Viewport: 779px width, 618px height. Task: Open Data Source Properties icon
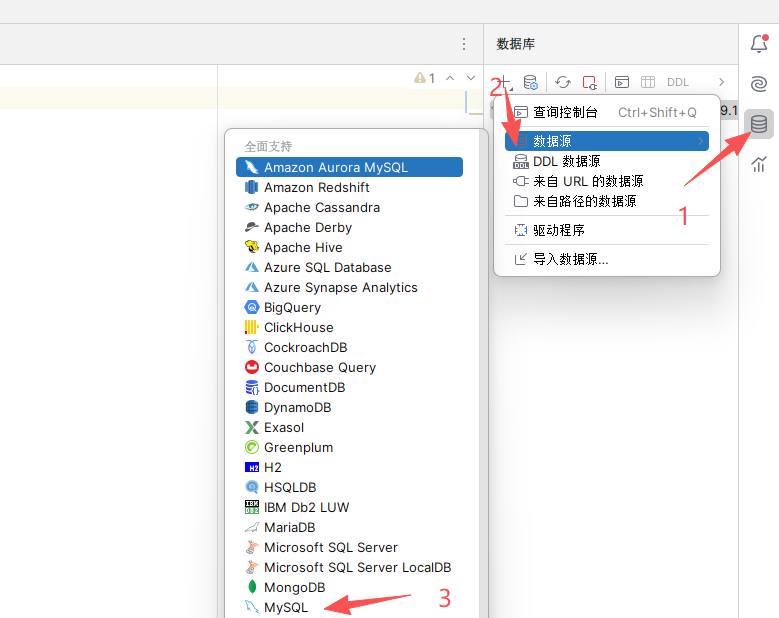(531, 82)
